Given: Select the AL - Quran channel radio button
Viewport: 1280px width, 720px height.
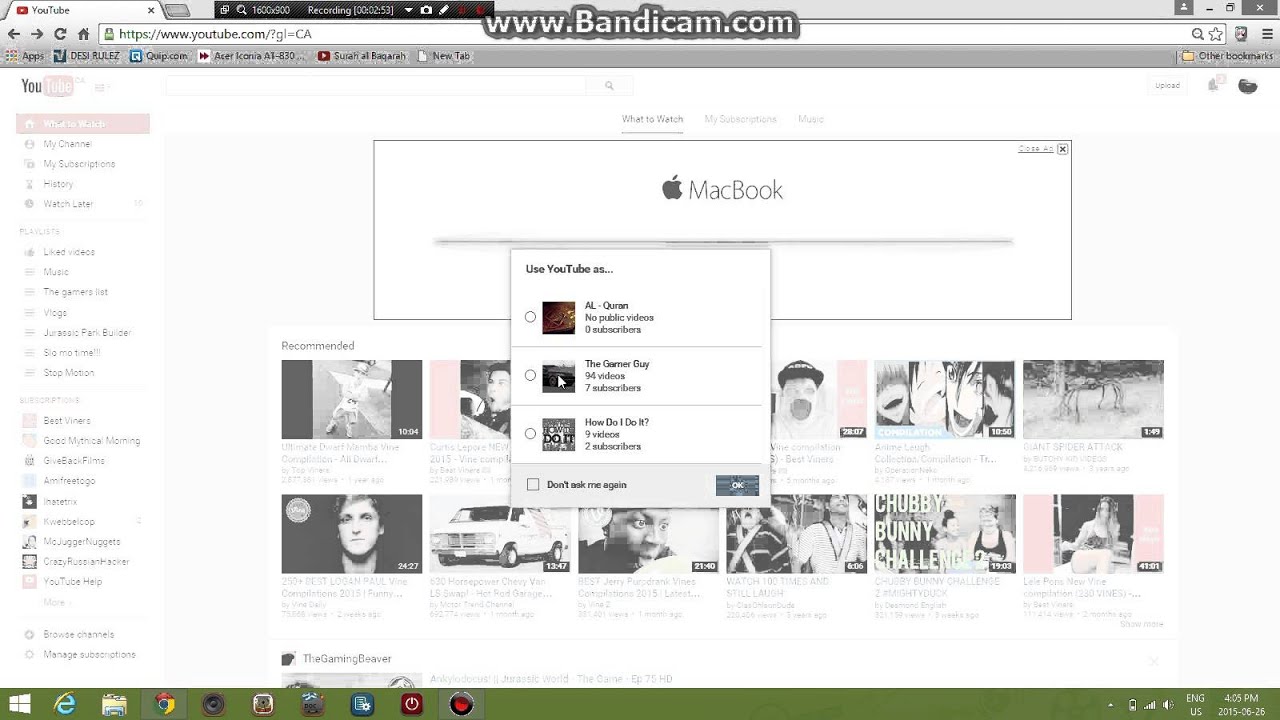Looking at the screenshot, I should coord(530,317).
